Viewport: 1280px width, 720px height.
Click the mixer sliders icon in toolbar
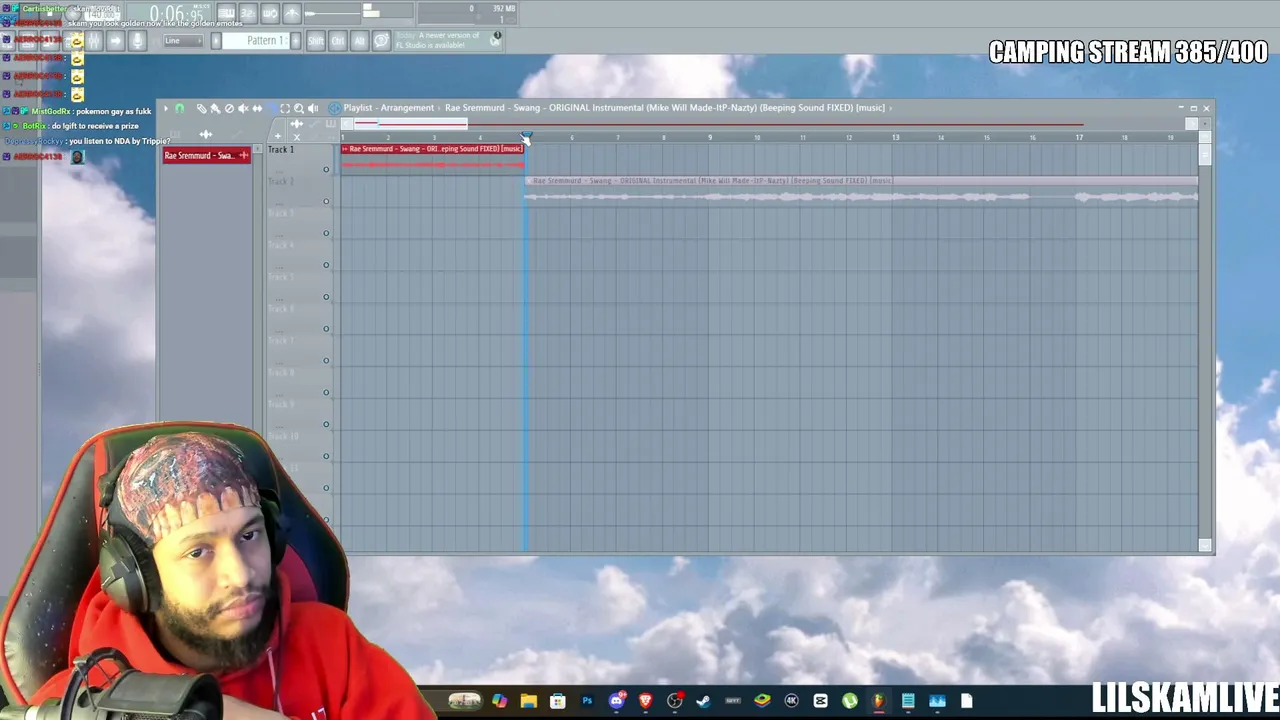tap(93, 41)
